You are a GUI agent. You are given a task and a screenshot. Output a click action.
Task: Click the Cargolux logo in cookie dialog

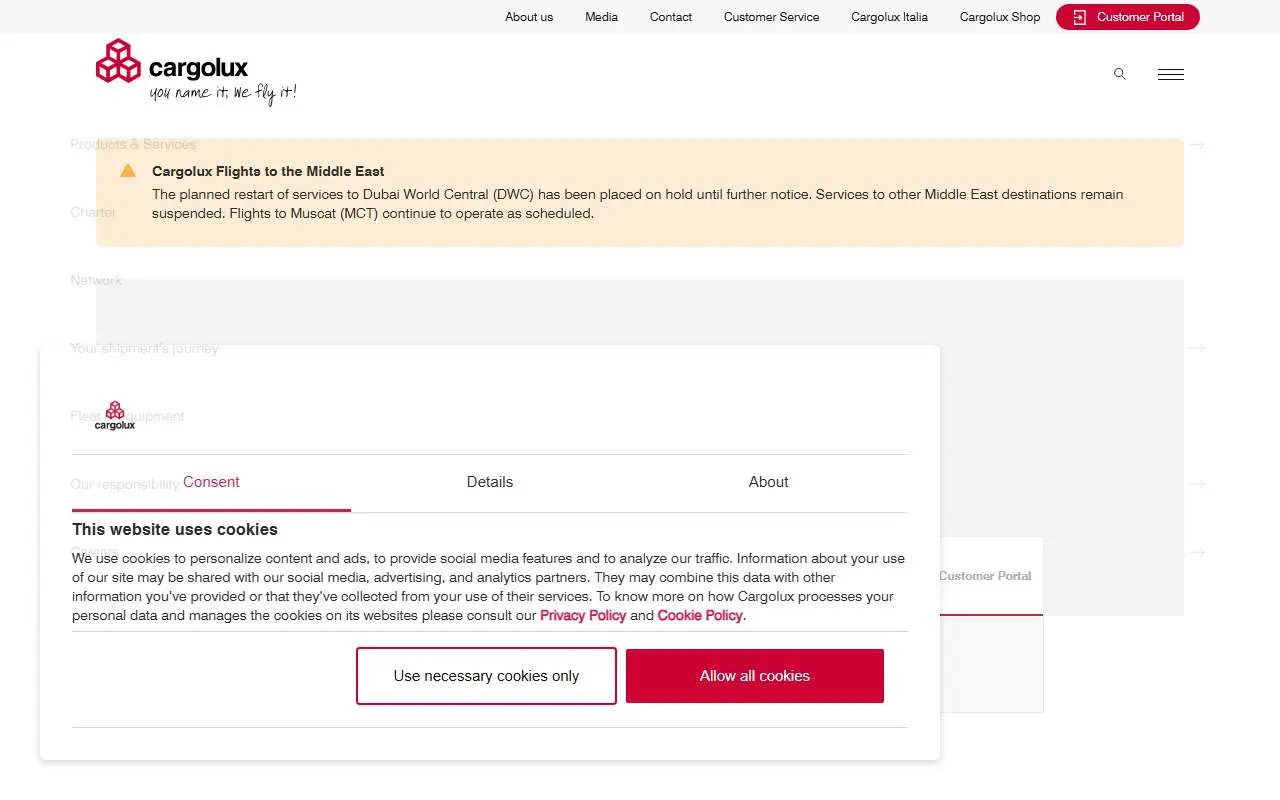pos(115,415)
